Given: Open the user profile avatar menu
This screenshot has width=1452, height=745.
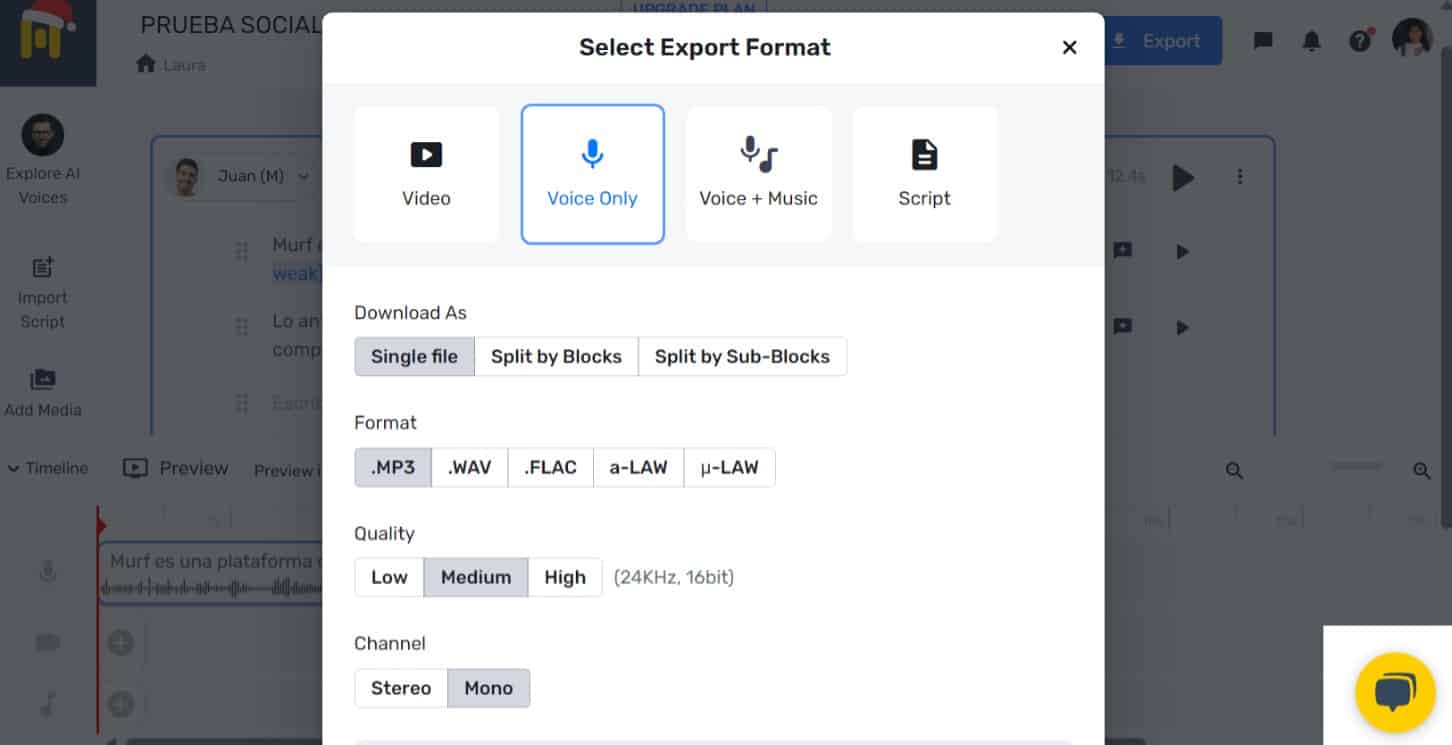Looking at the screenshot, I should pos(1412,39).
